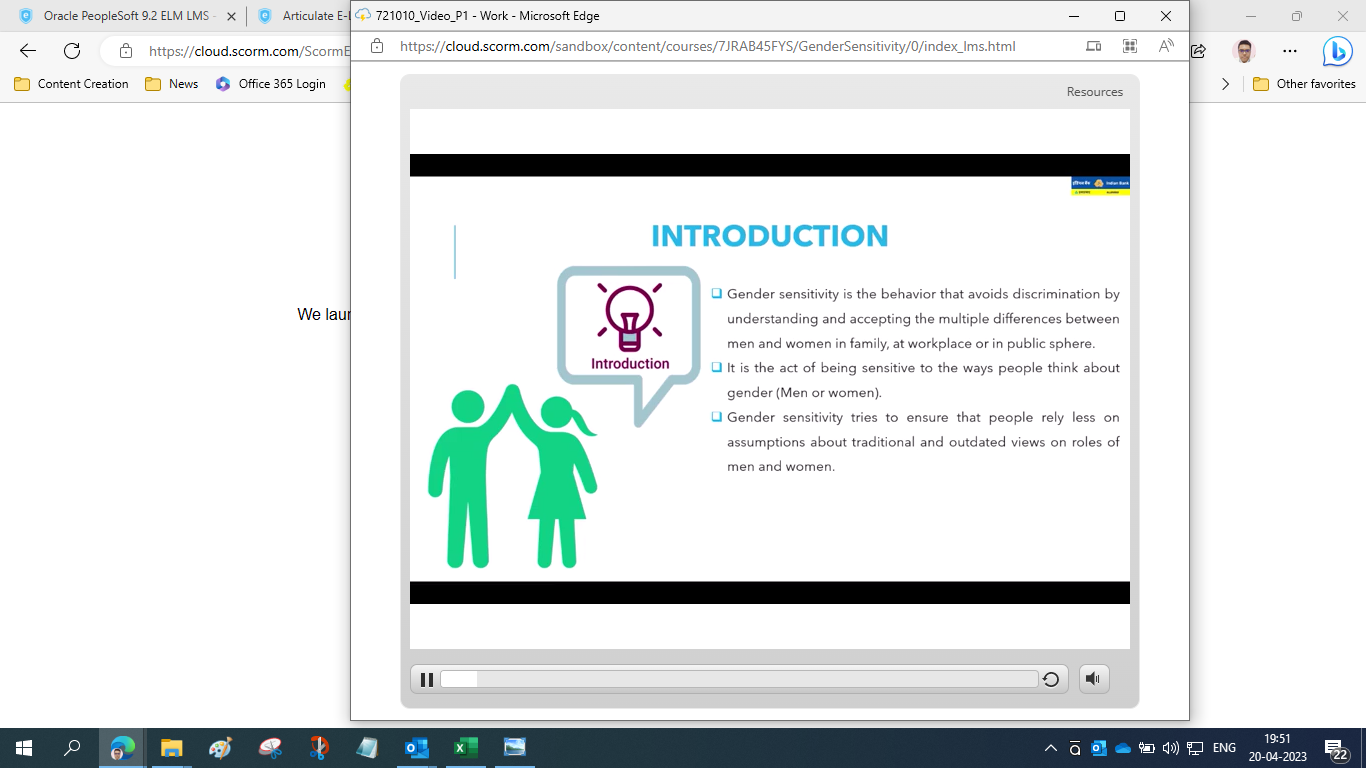Screen dimensions: 1366x768
Task: Click the view site information padlock icon
Action: pos(376,46)
